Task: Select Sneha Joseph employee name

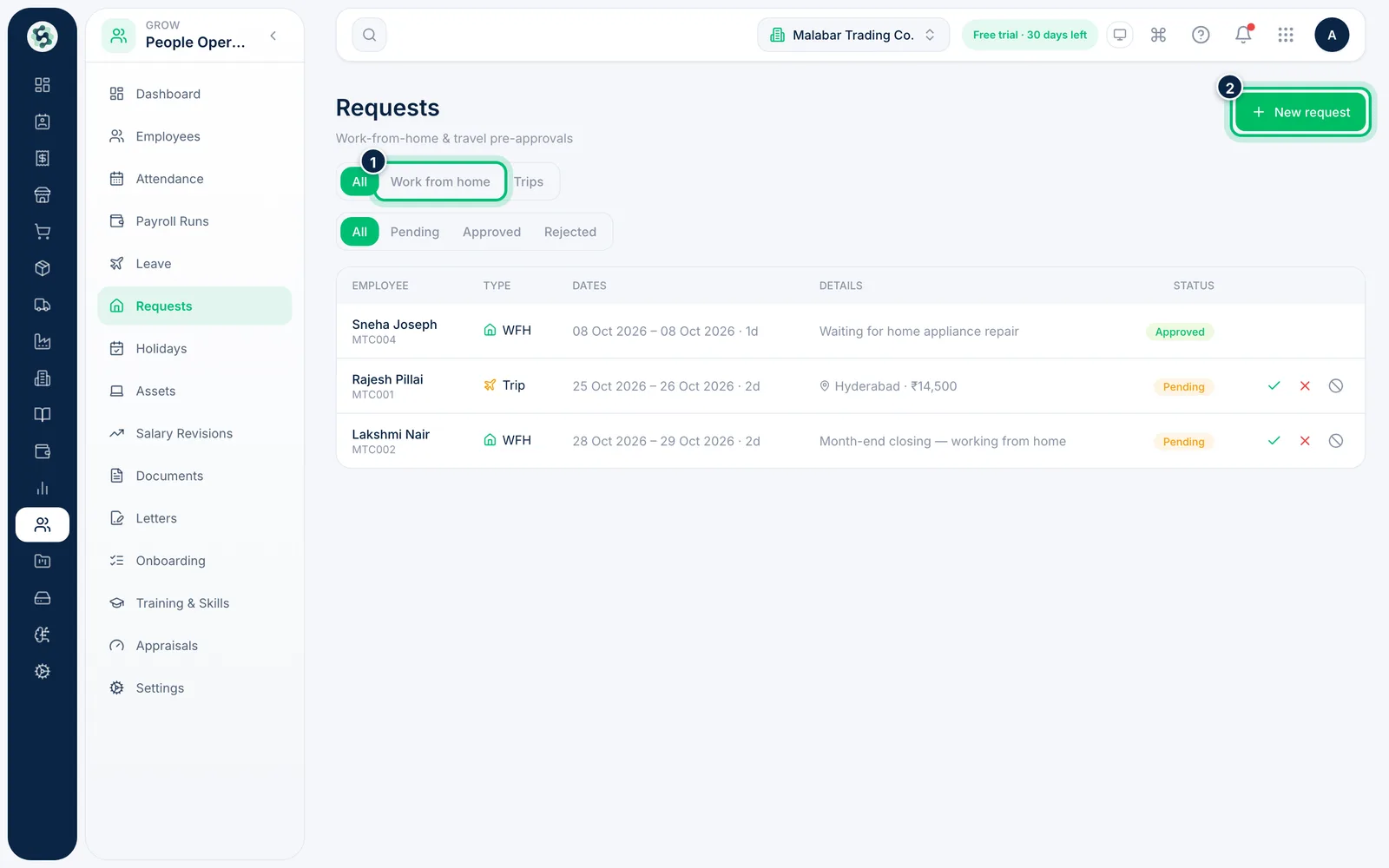Action: (394, 325)
